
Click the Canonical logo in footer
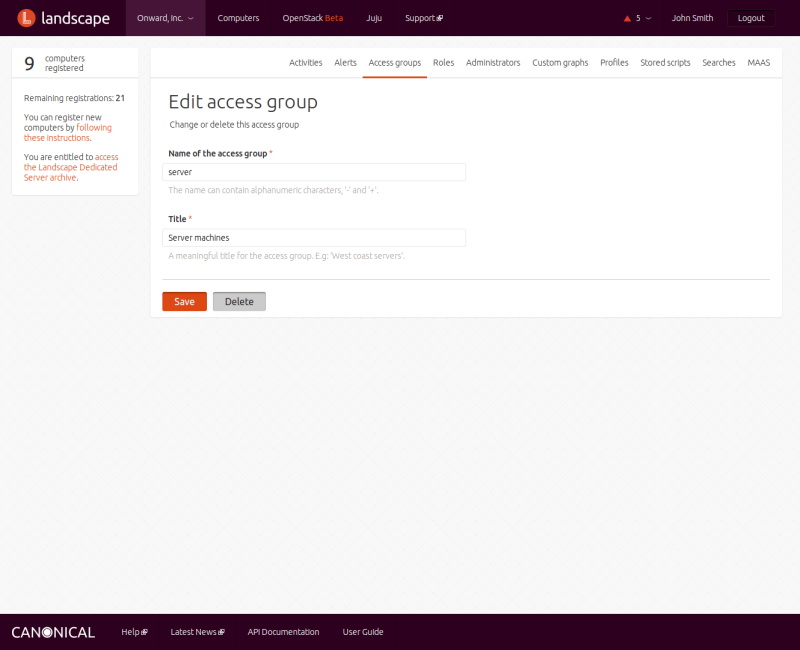click(x=53, y=632)
